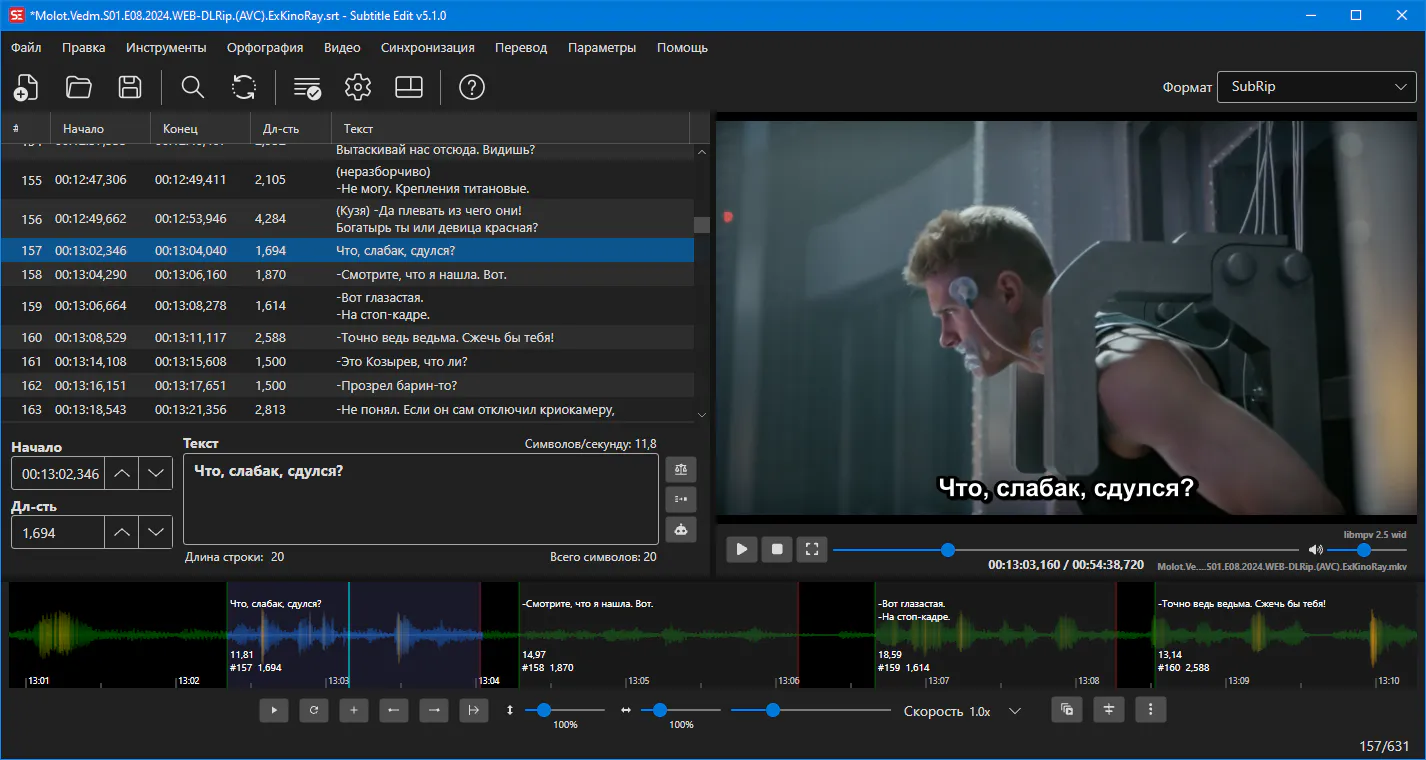Select subtitle row 162 'Прозрел барин-то?'
This screenshot has width=1426, height=760.
347,386
